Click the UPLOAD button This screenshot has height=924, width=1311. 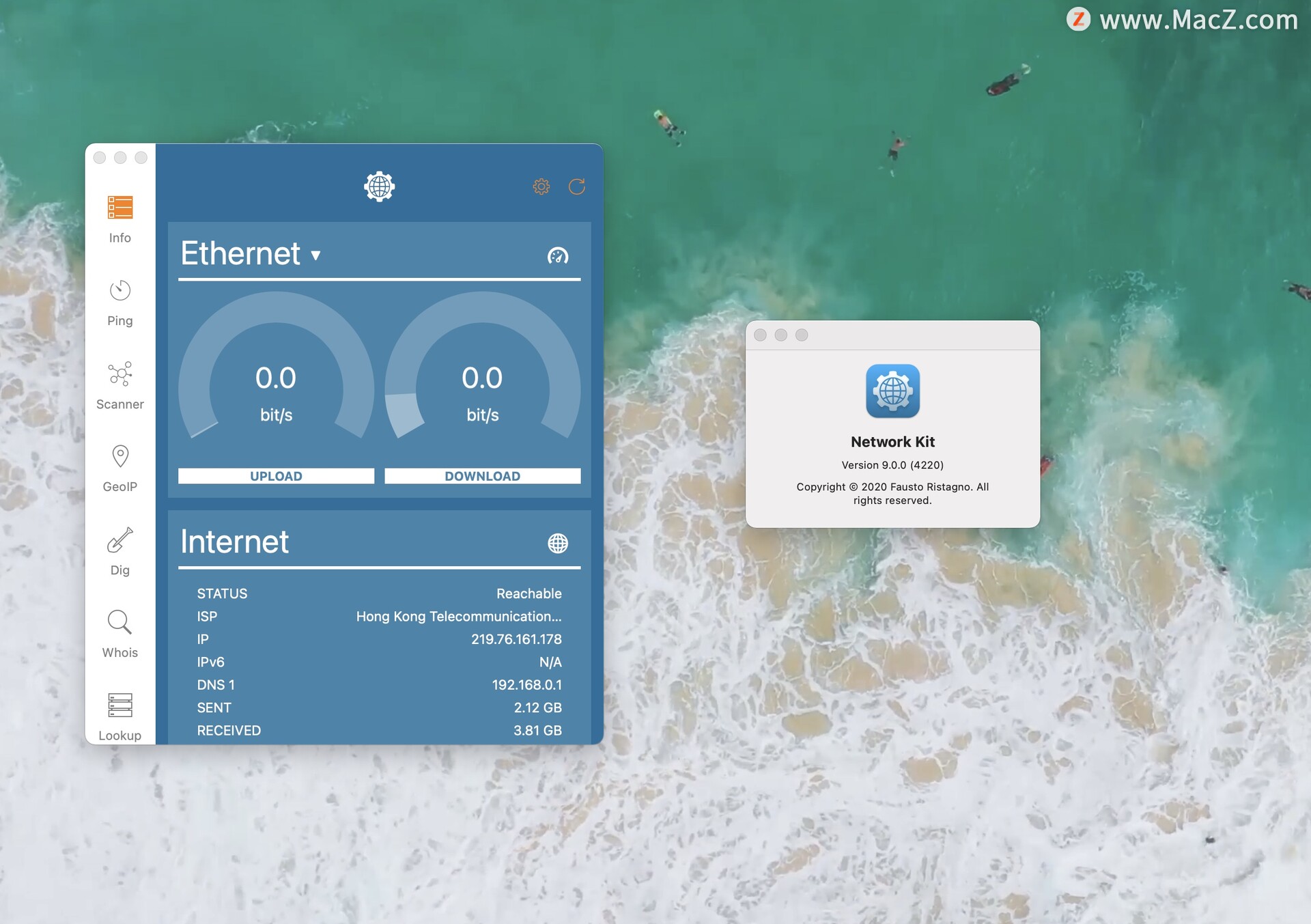pos(276,476)
